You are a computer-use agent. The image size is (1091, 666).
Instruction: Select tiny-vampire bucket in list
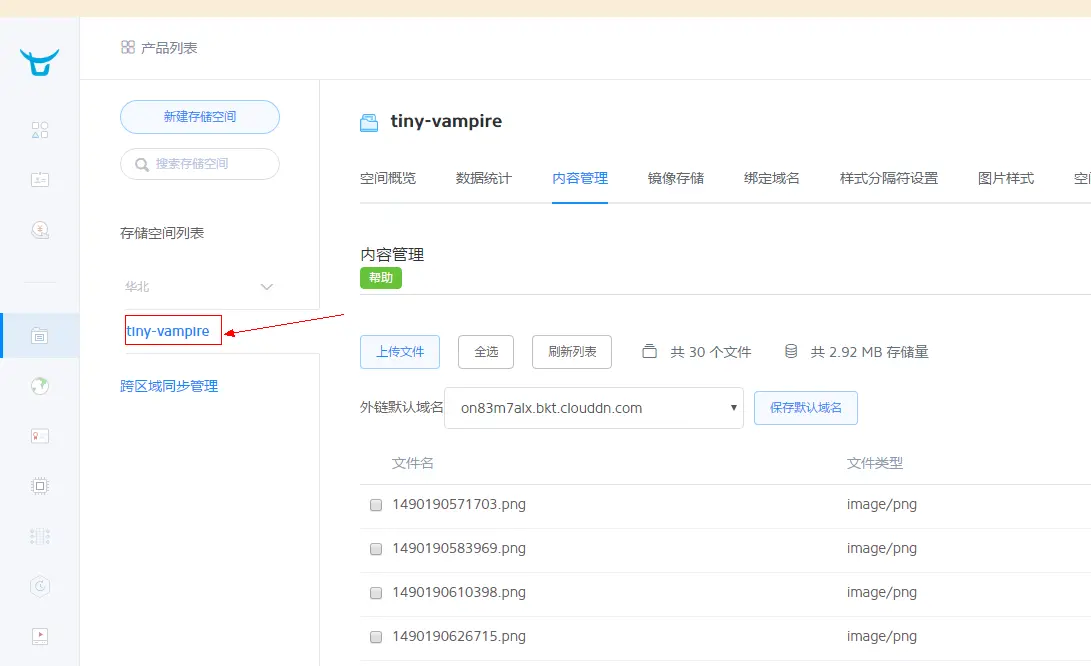click(168, 331)
